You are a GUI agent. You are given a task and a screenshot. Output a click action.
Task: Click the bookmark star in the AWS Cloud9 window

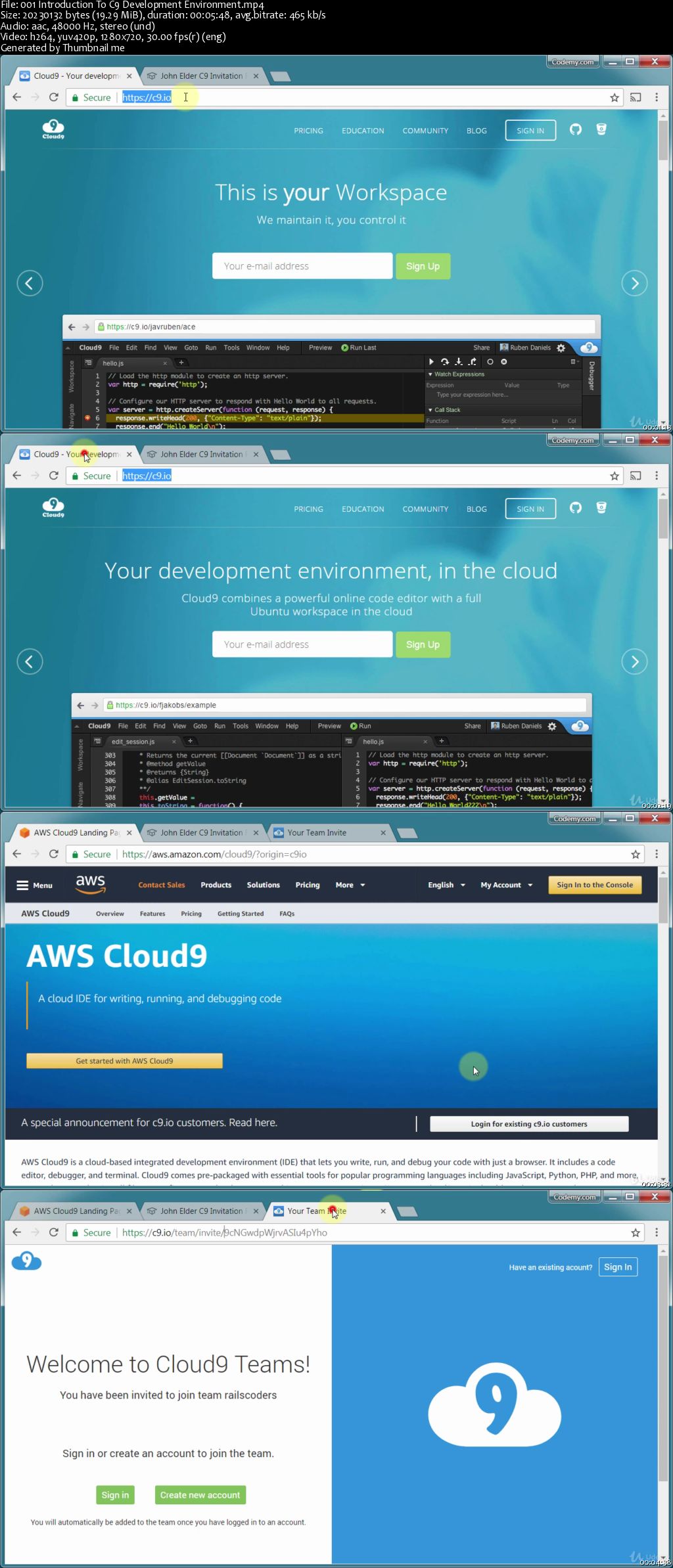tap(636, 854)
